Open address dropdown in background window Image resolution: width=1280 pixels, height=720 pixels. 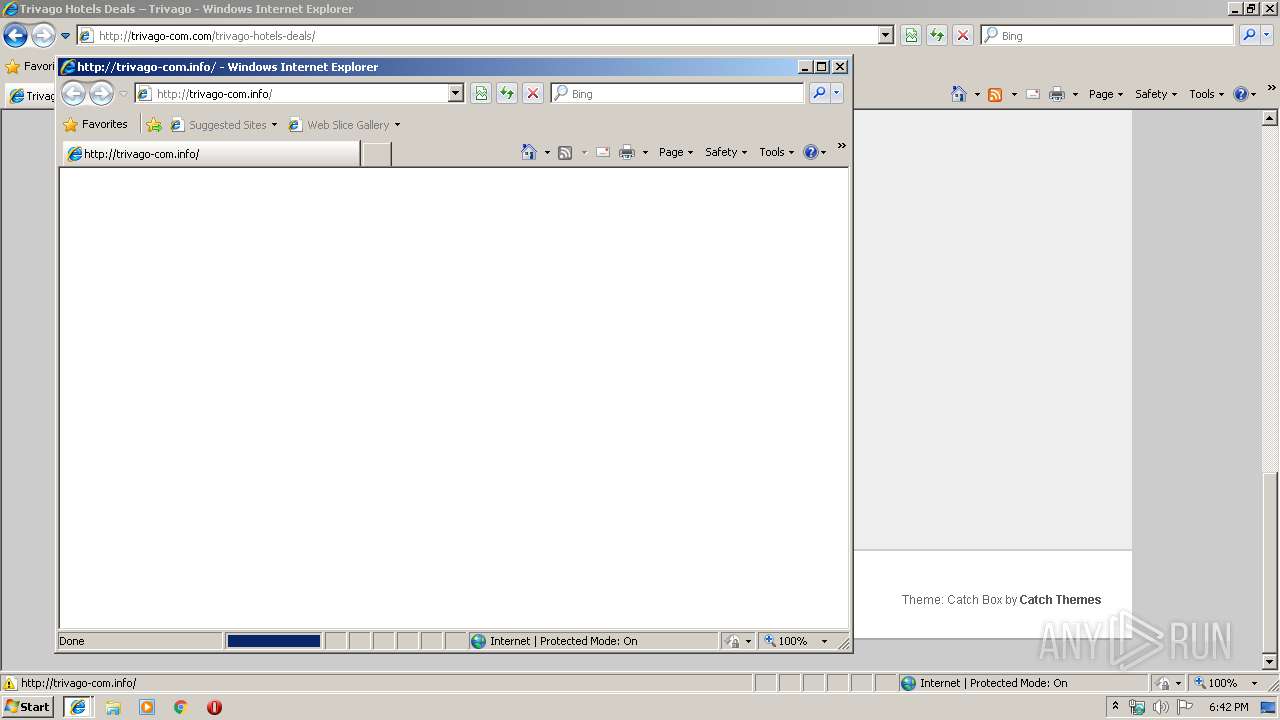[x=886, y=35]
